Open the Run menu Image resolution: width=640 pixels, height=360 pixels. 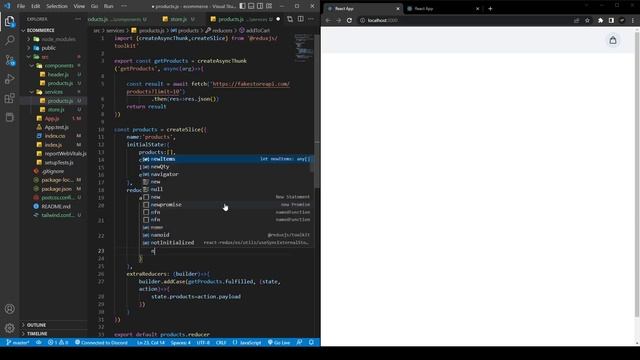tap(109, 6)
